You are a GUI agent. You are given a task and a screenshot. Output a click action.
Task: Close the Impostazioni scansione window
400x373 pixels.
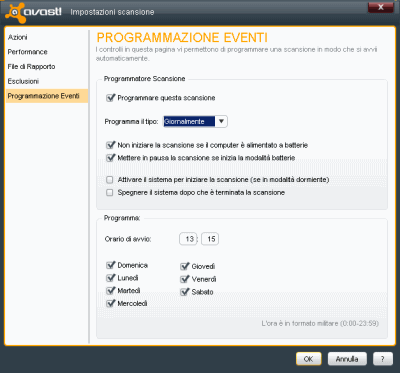[380, 7]
